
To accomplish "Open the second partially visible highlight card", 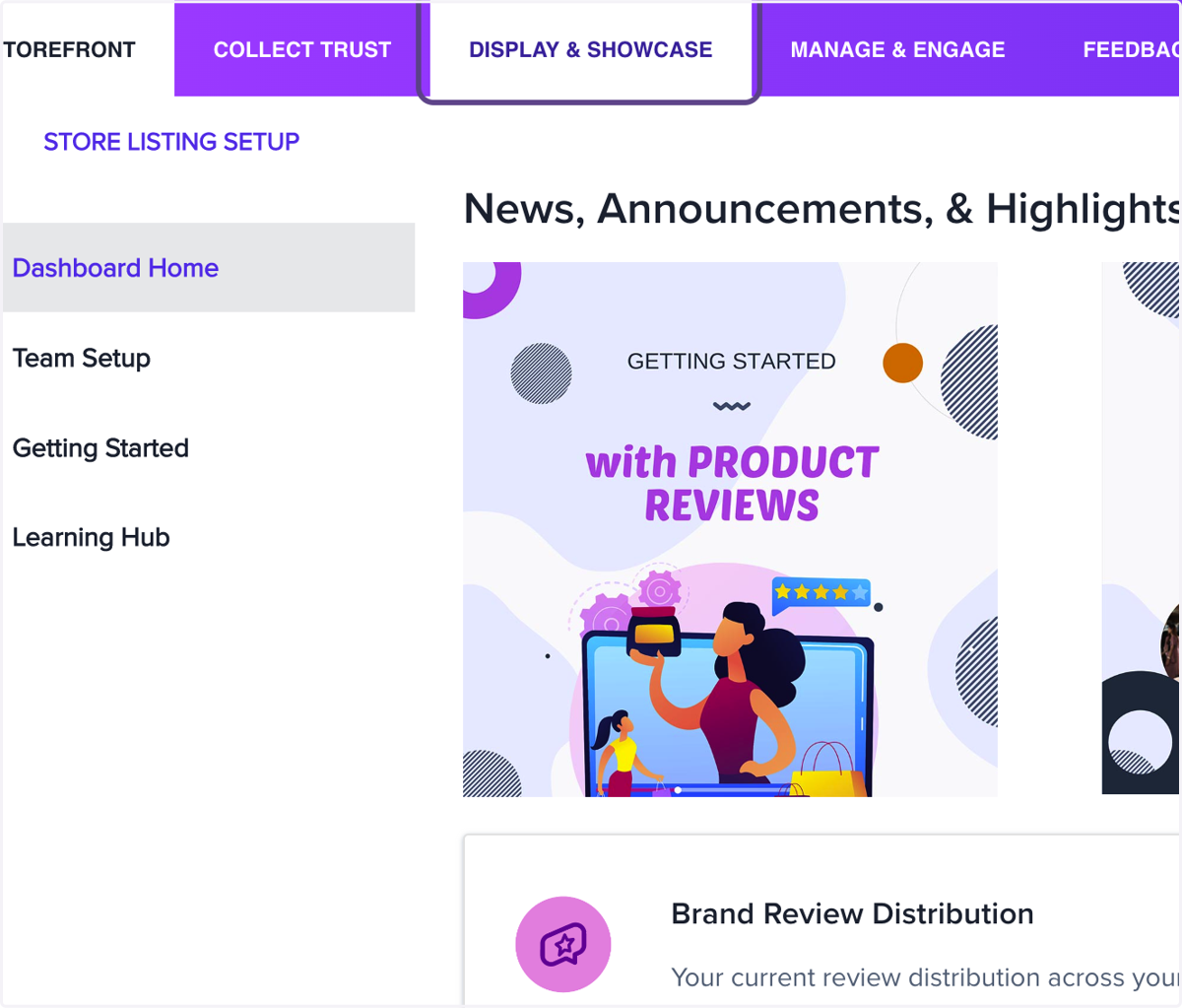I will click(x=1141, y=528).
